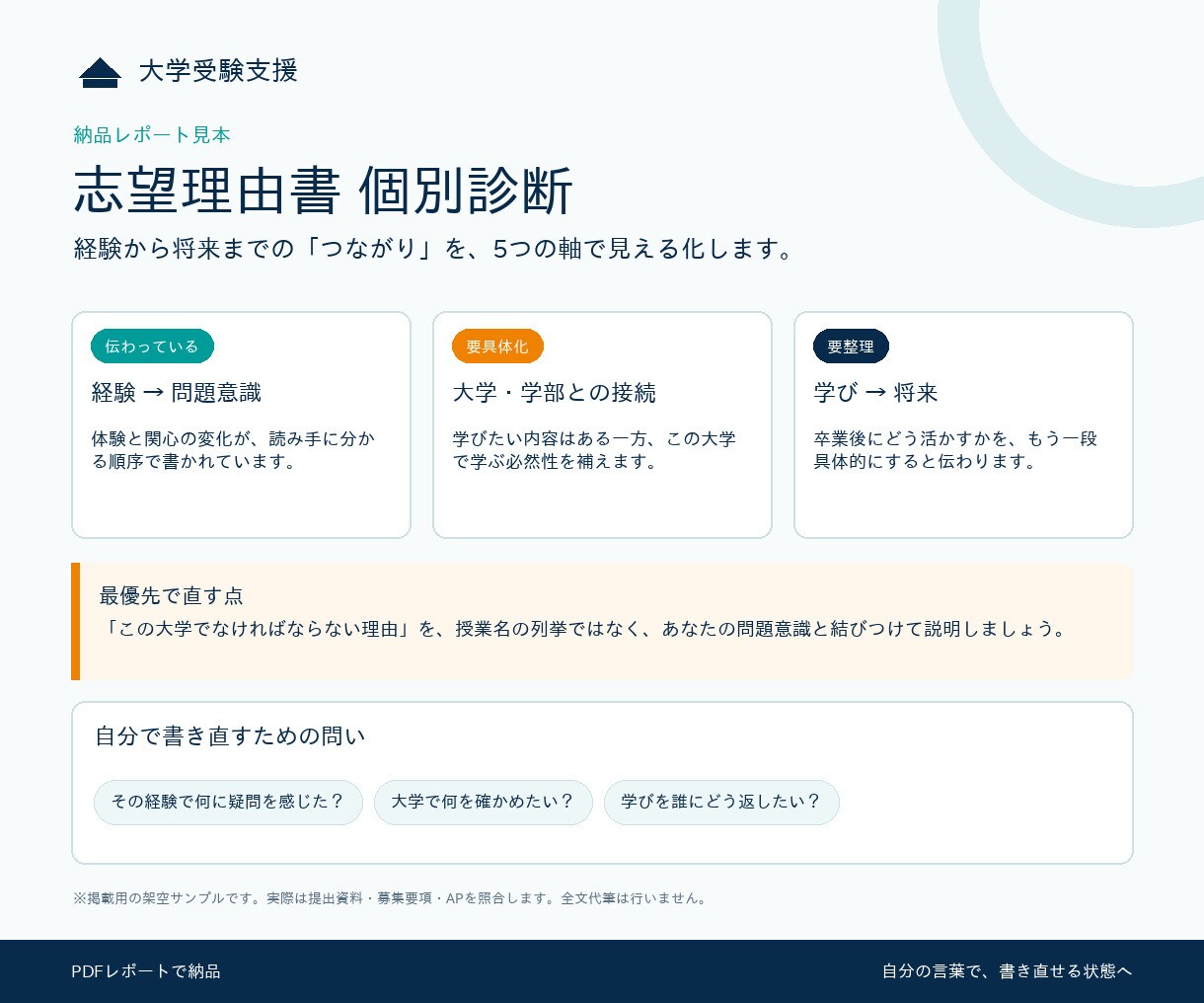Click the 納品レポート見本 label
Screen dimensions: 1204x1003
click(x=152, y=135)
